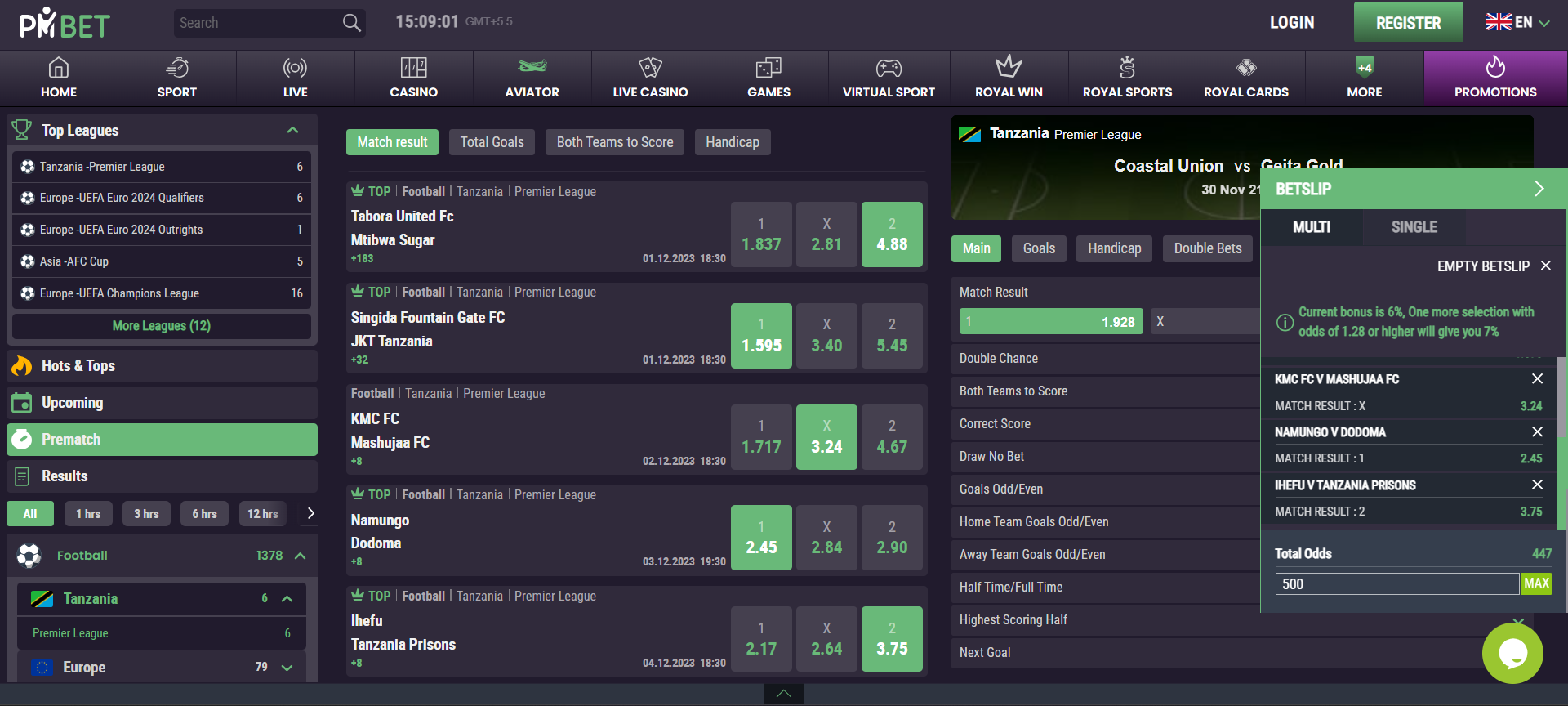The image size is (1568, 706).
Task: Toggle Tabora v Mtibwa draw 2.81
Action: 826,235
